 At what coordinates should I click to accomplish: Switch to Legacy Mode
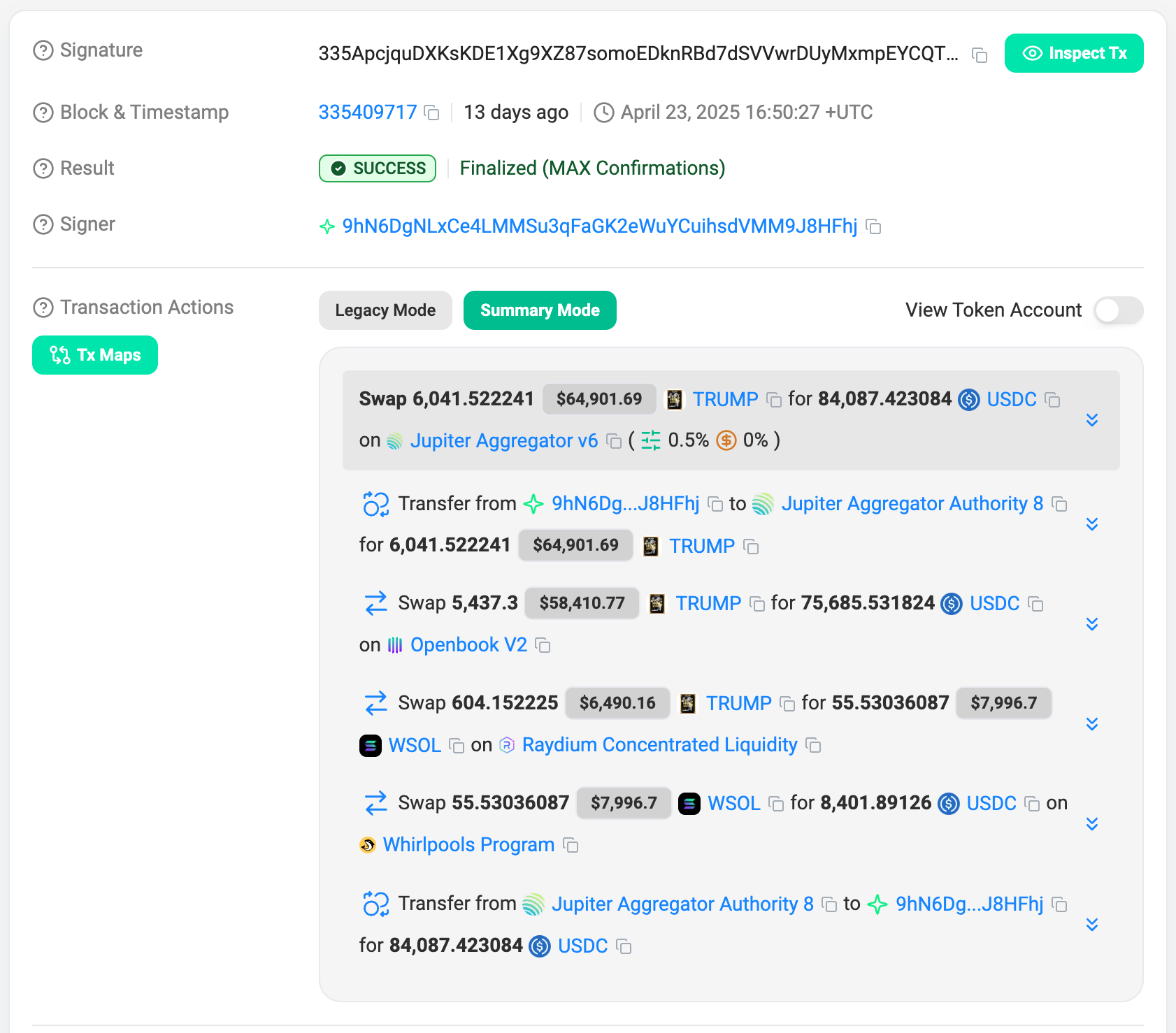(x=385, y=310)
